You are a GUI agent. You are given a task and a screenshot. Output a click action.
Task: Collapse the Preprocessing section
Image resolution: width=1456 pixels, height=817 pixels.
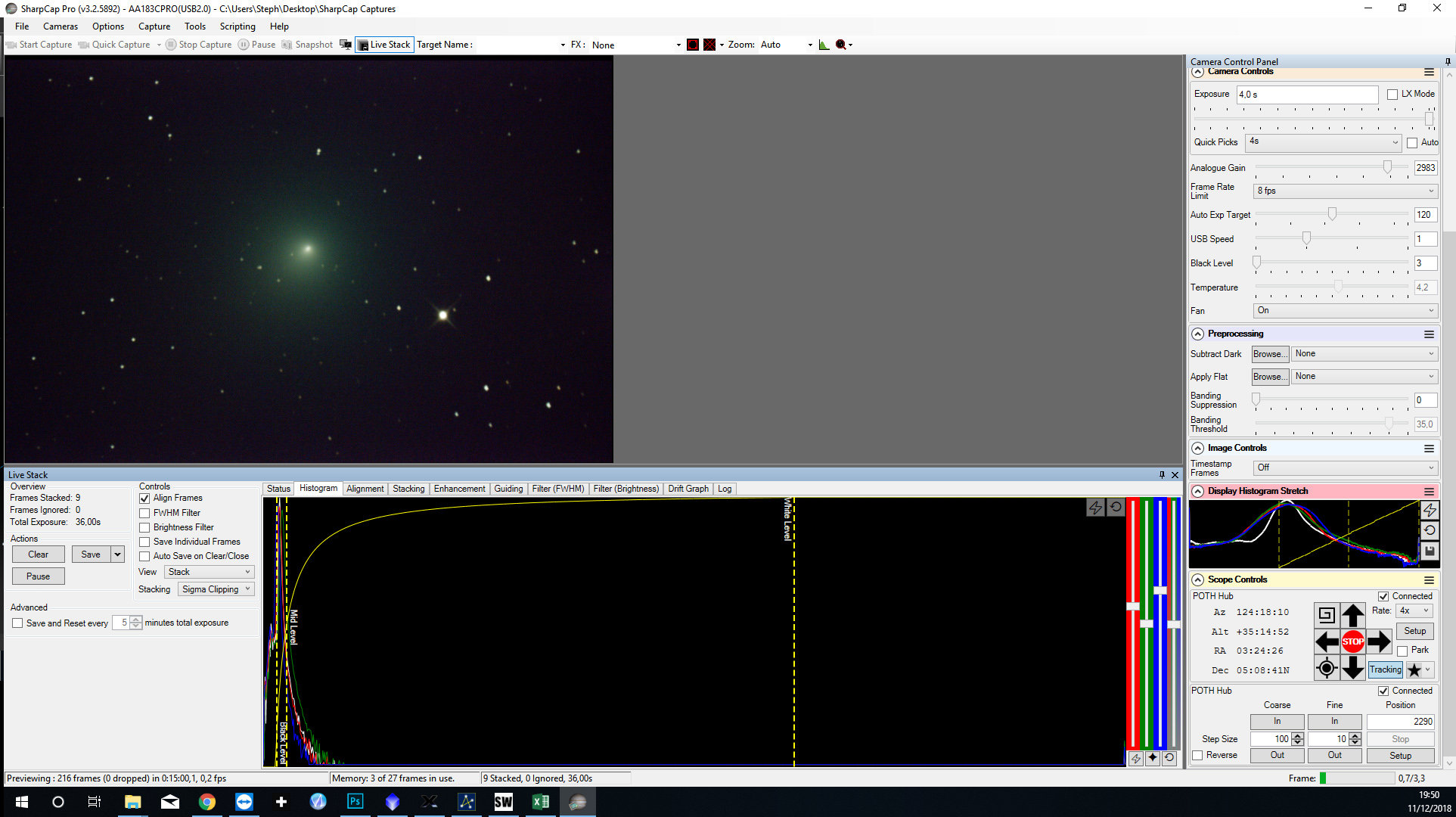1197,334
